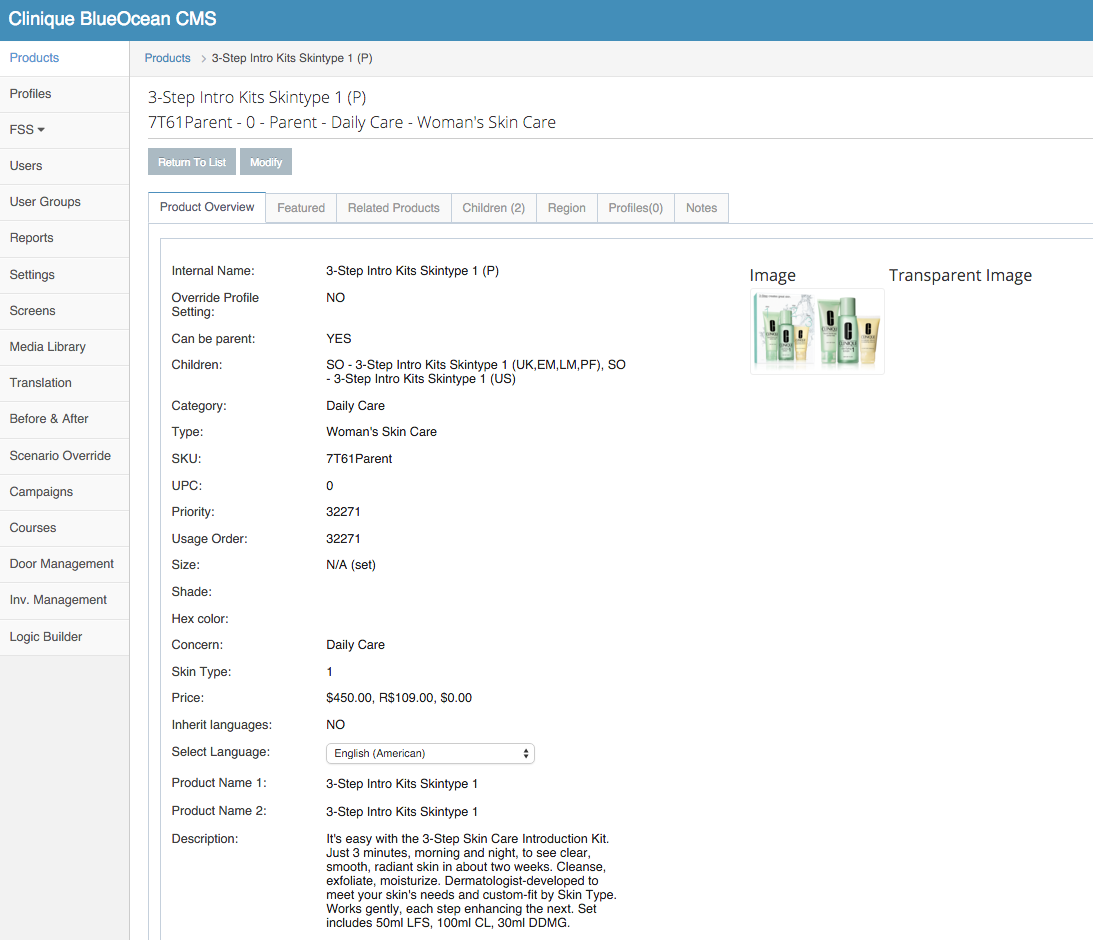Open Users in the sidebar

tap(64, 166)
